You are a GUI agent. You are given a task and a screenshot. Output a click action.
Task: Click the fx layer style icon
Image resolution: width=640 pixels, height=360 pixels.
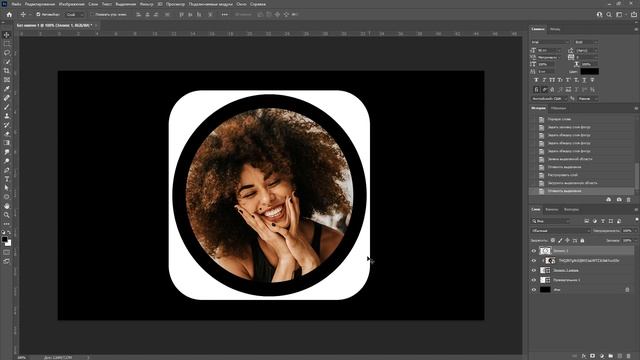[584, 356]
